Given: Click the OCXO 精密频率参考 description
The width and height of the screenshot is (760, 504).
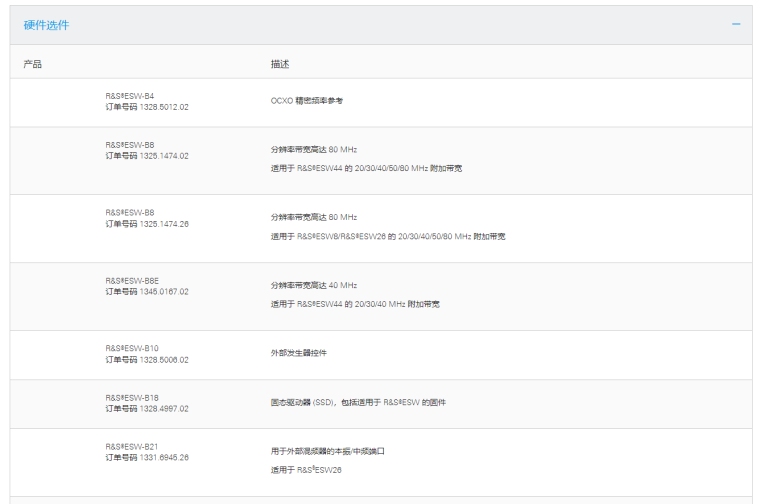Looking at the screenshot, I should point(314,101).
